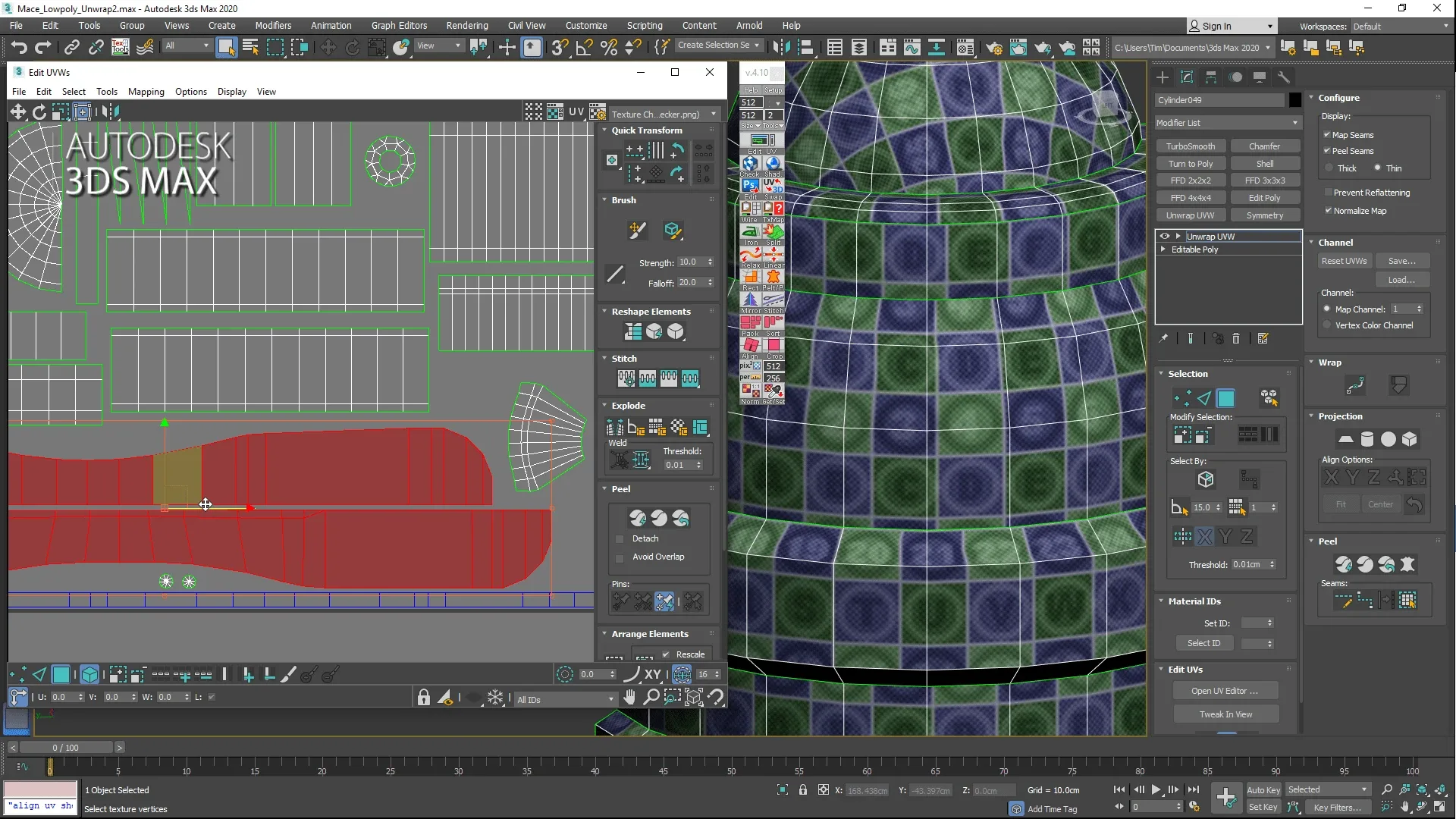Enable the Rescale checkbox in Arrange Elements
This screenshot has height=819, width=1456.
(x=665, y=653)
